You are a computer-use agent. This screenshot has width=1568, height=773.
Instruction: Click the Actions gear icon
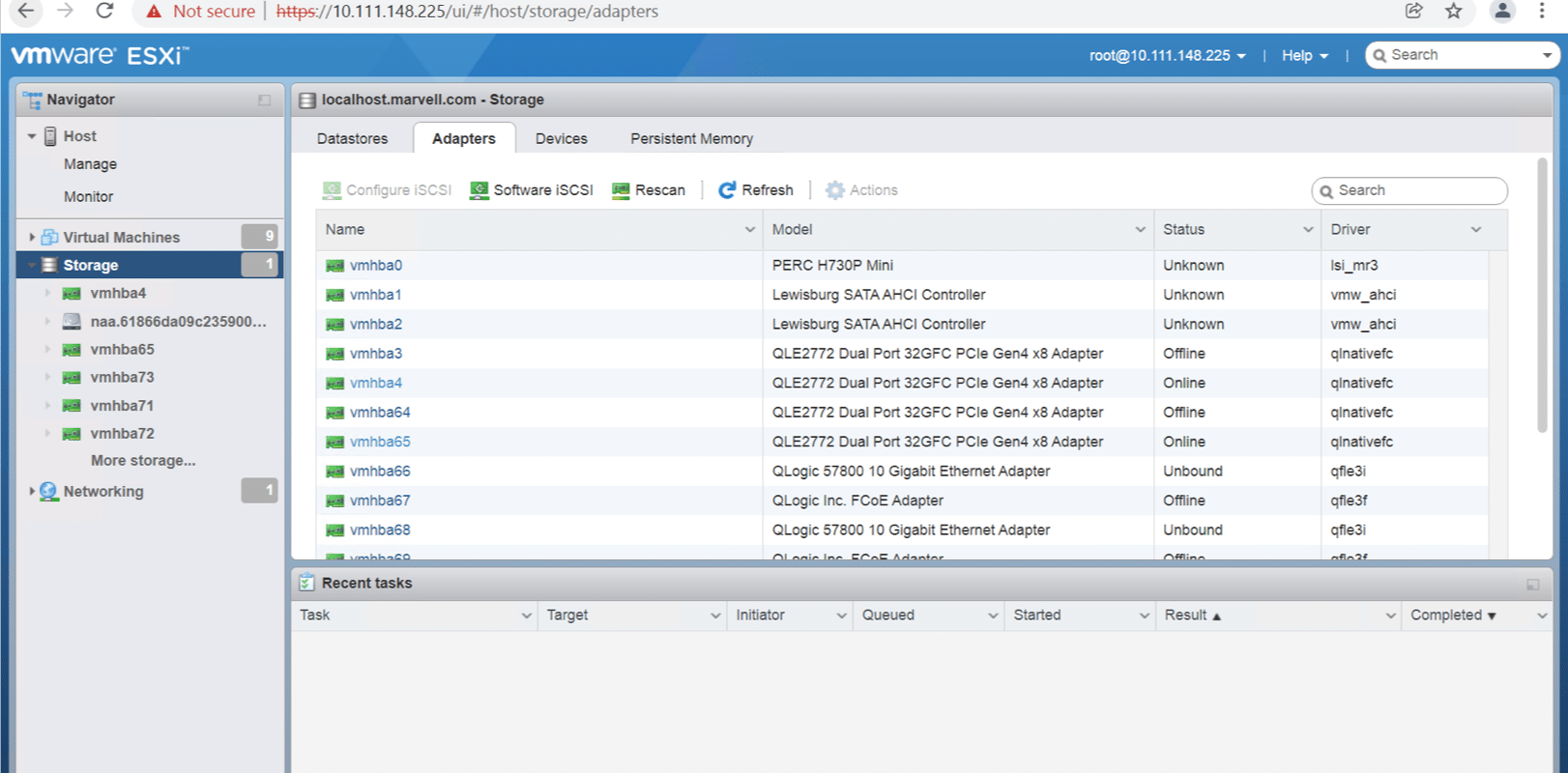click(x=835, y=190)
